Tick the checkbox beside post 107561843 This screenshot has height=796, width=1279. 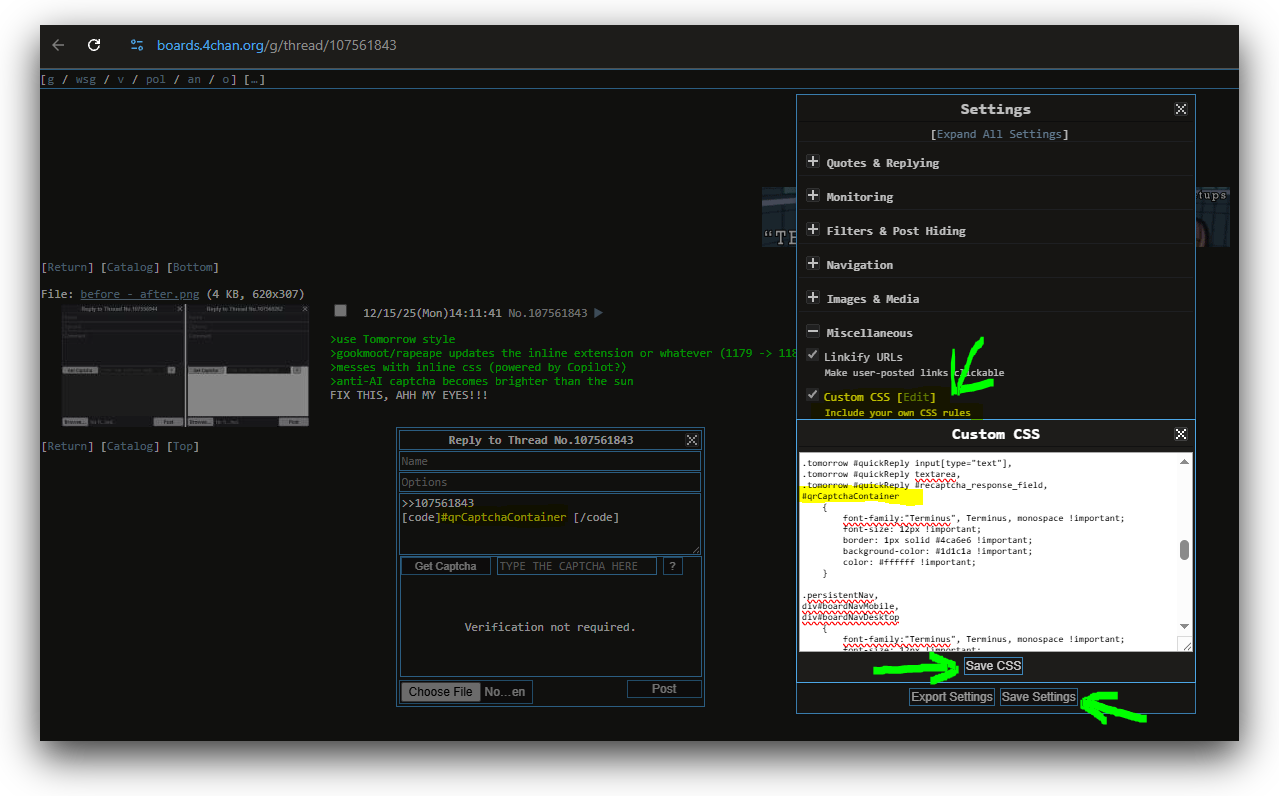[340, 311]
